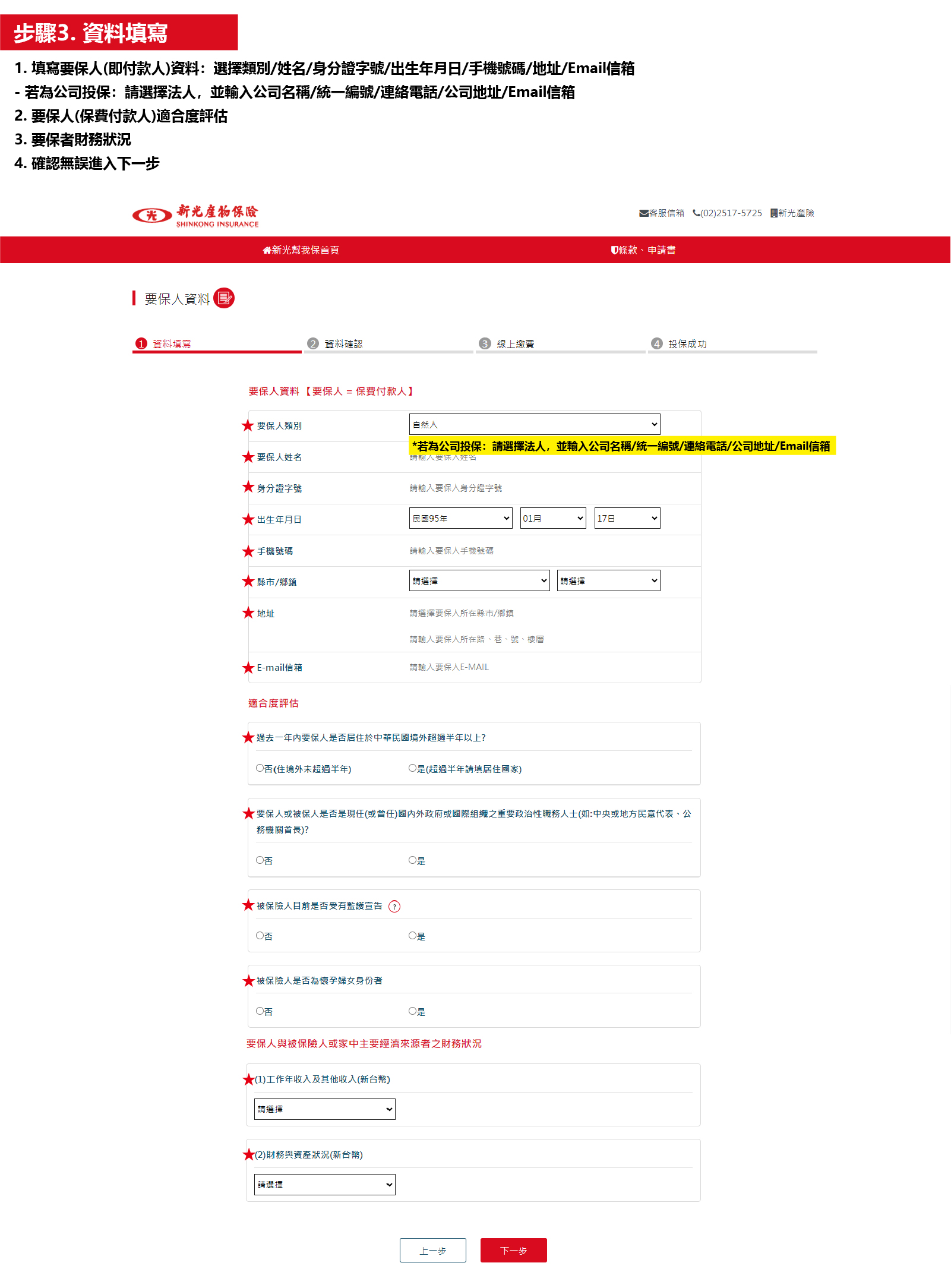The width and height of the screenshot is (951, 1288).
Task: Open the birth year dropdown 民國95年
Action: coord(461,518)
